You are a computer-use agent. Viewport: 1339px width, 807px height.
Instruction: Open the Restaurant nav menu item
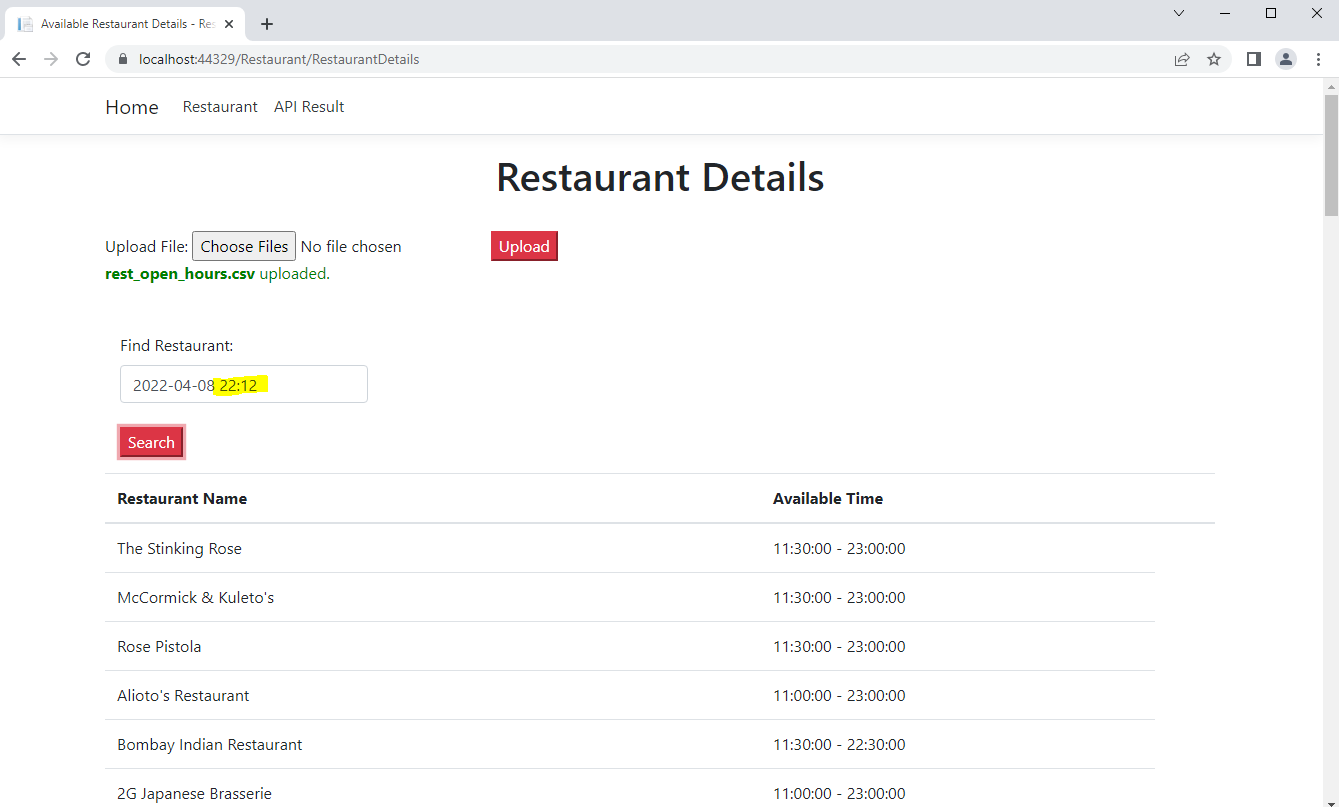(x=220, y=107)
